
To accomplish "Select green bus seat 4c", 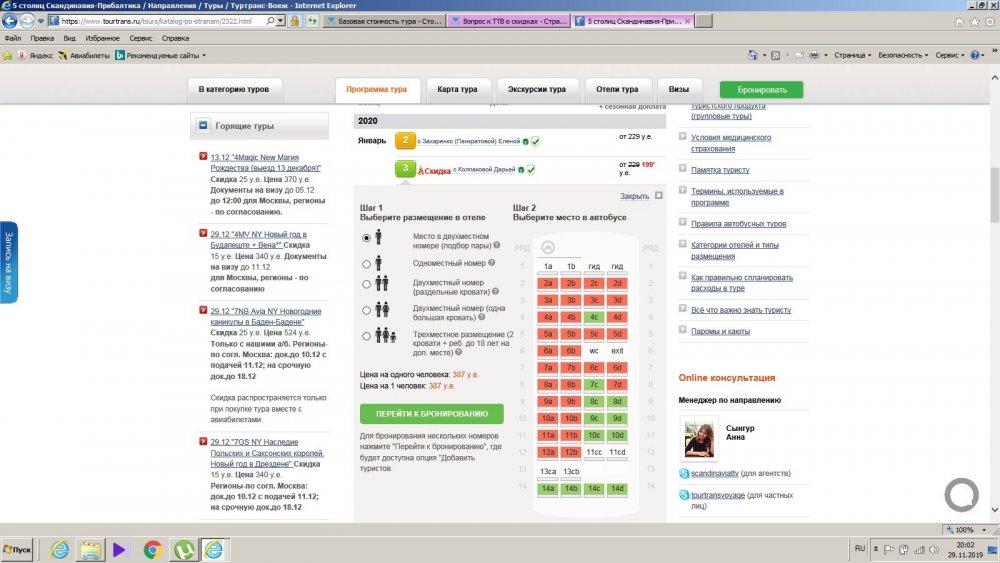I will point(595,317).
